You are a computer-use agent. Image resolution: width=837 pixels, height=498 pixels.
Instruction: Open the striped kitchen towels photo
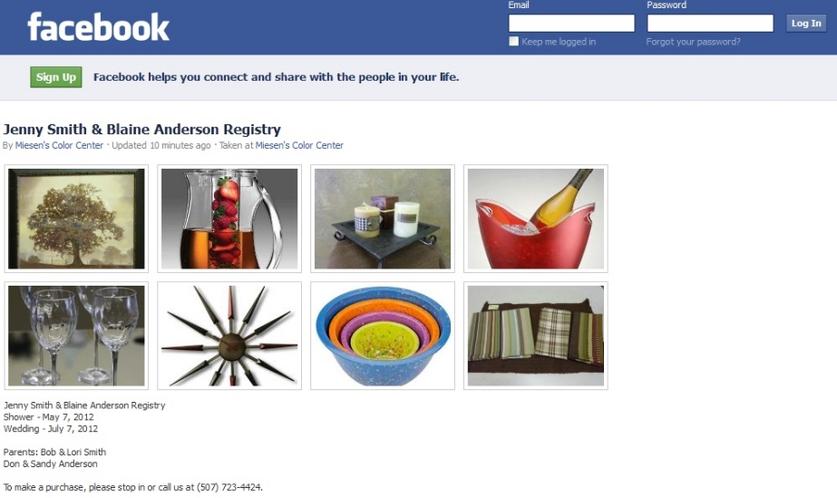coord(536,336)
